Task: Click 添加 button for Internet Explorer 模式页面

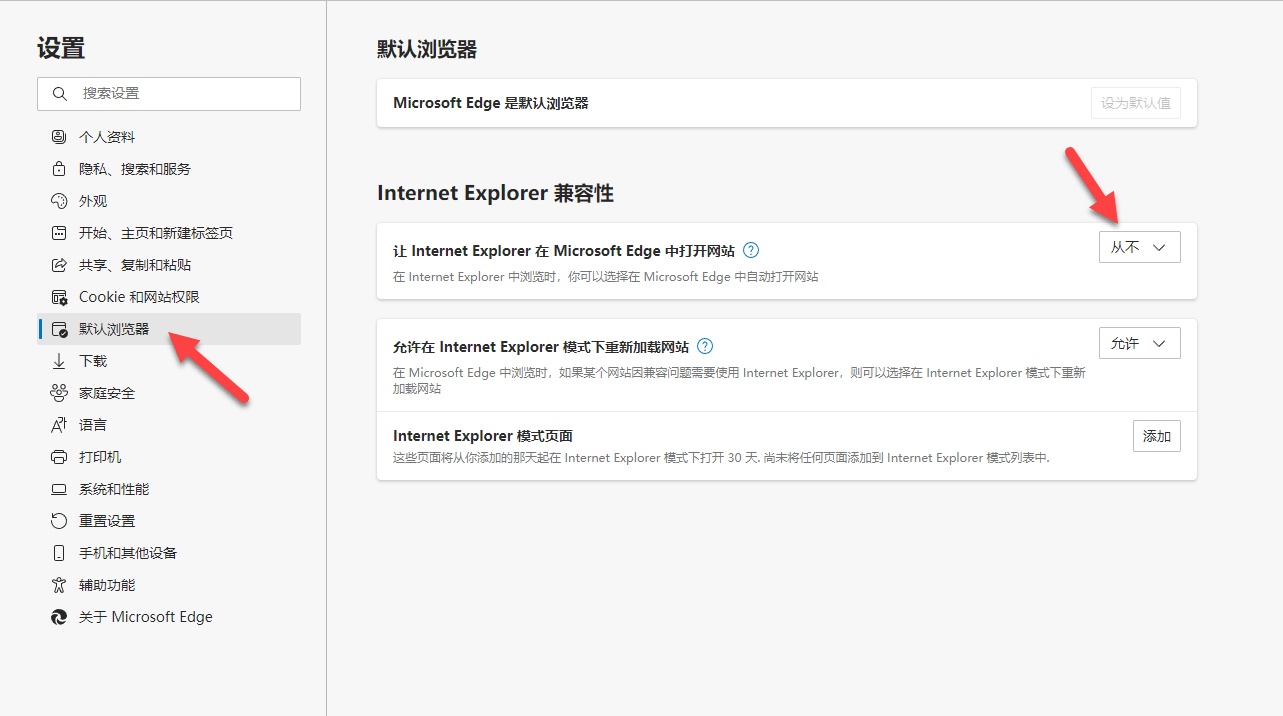Action: coord(1156,436)
